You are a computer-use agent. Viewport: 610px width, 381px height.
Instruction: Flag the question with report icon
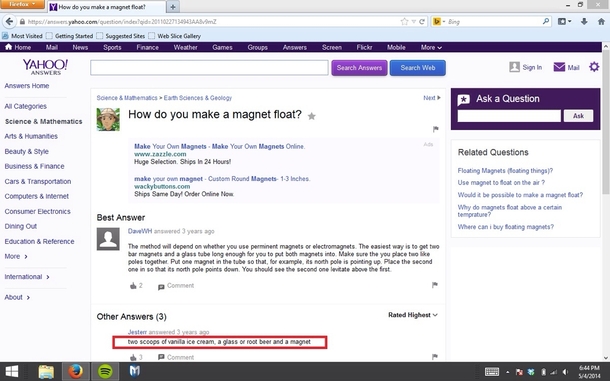[435, 129]
